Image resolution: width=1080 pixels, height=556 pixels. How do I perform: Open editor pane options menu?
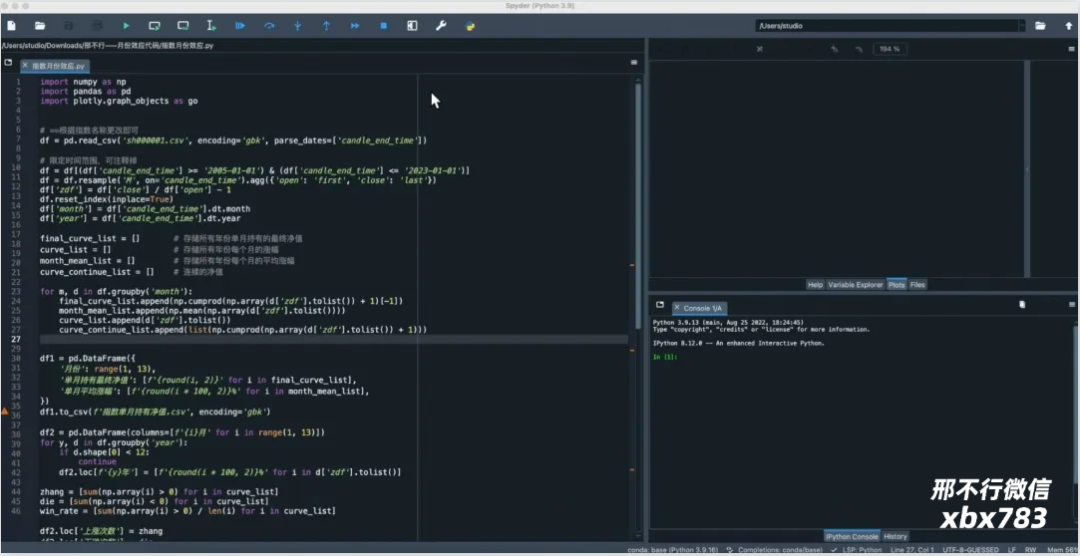point(634,62)
